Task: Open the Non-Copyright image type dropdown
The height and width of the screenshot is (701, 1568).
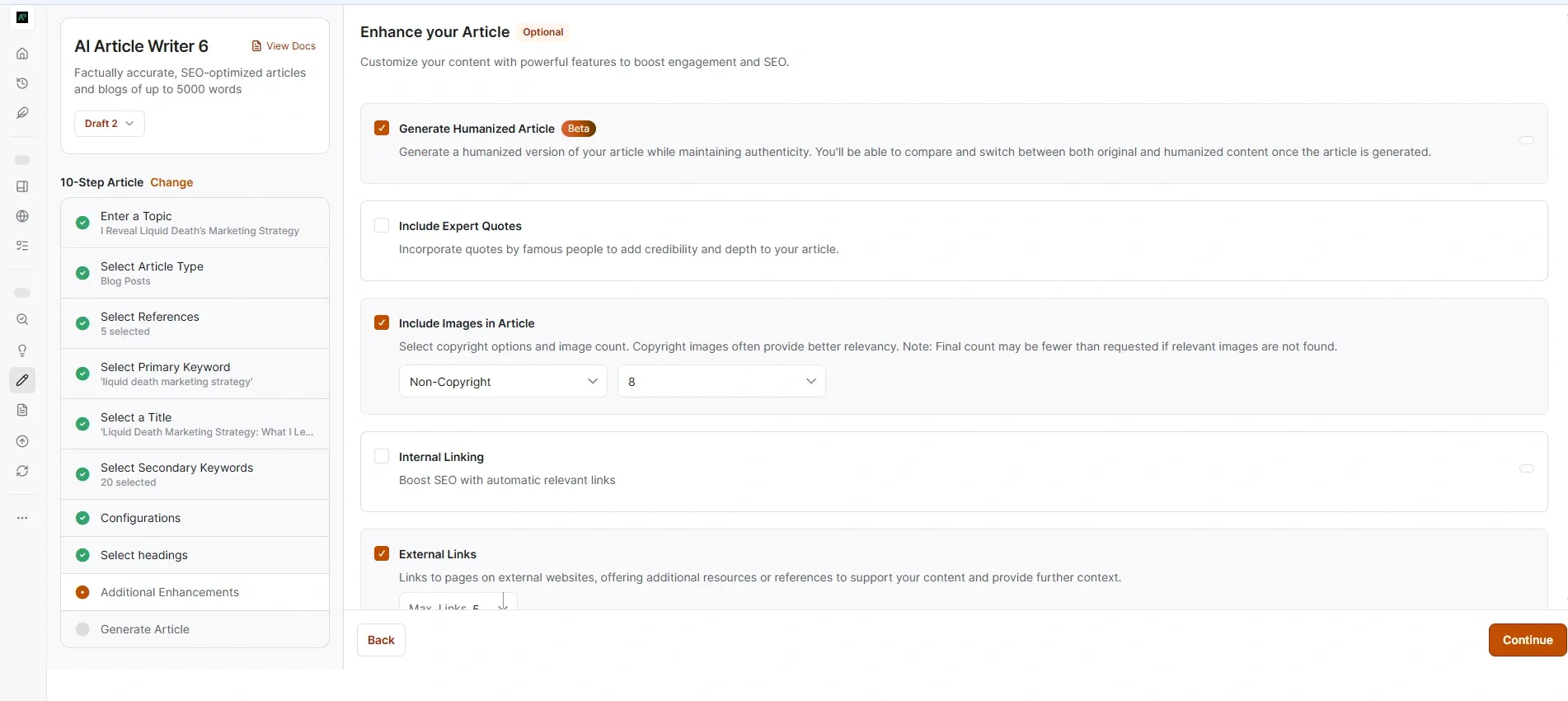Action: 503,381
